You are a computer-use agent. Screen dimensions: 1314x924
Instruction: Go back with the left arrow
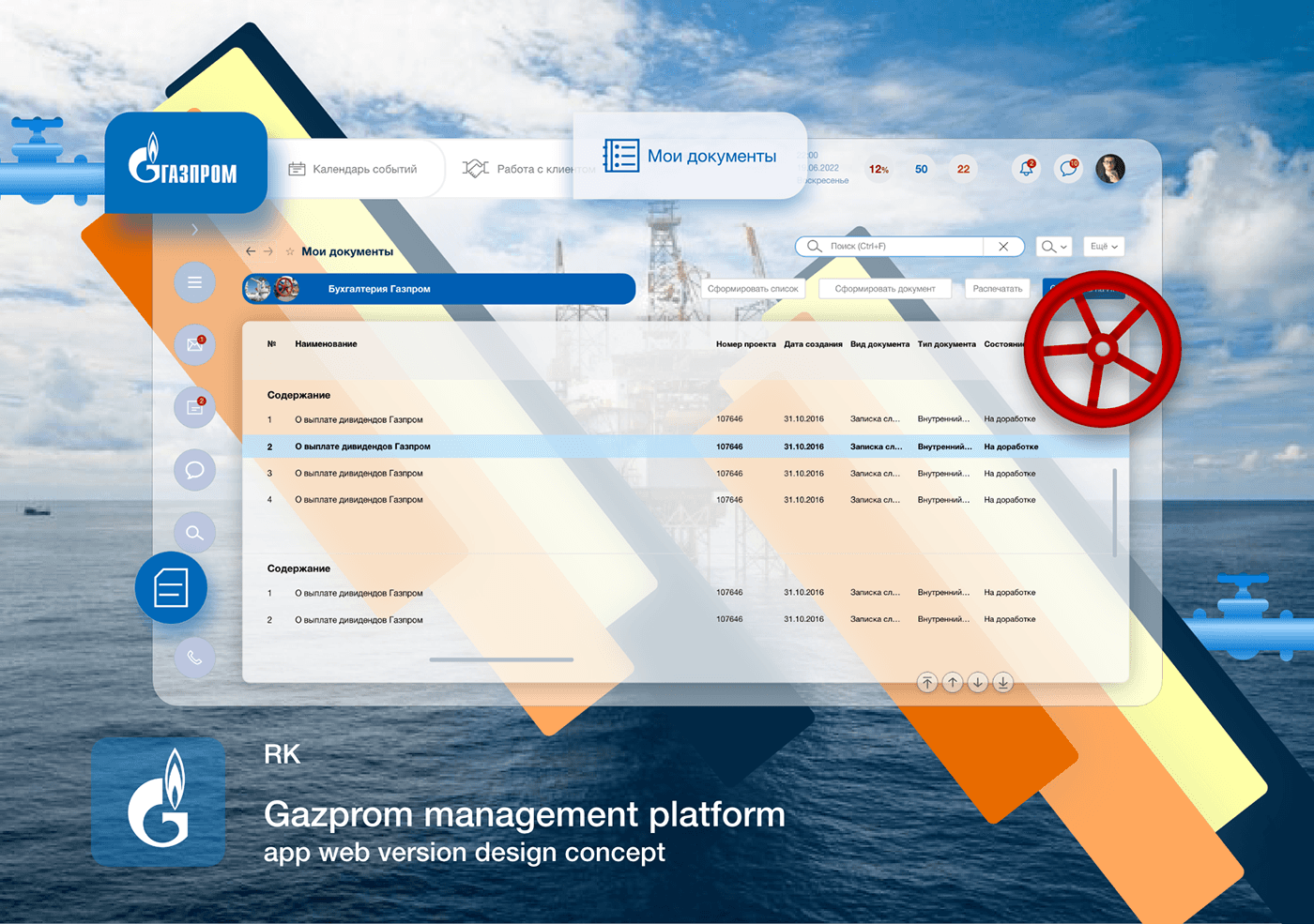pos(251,251)
